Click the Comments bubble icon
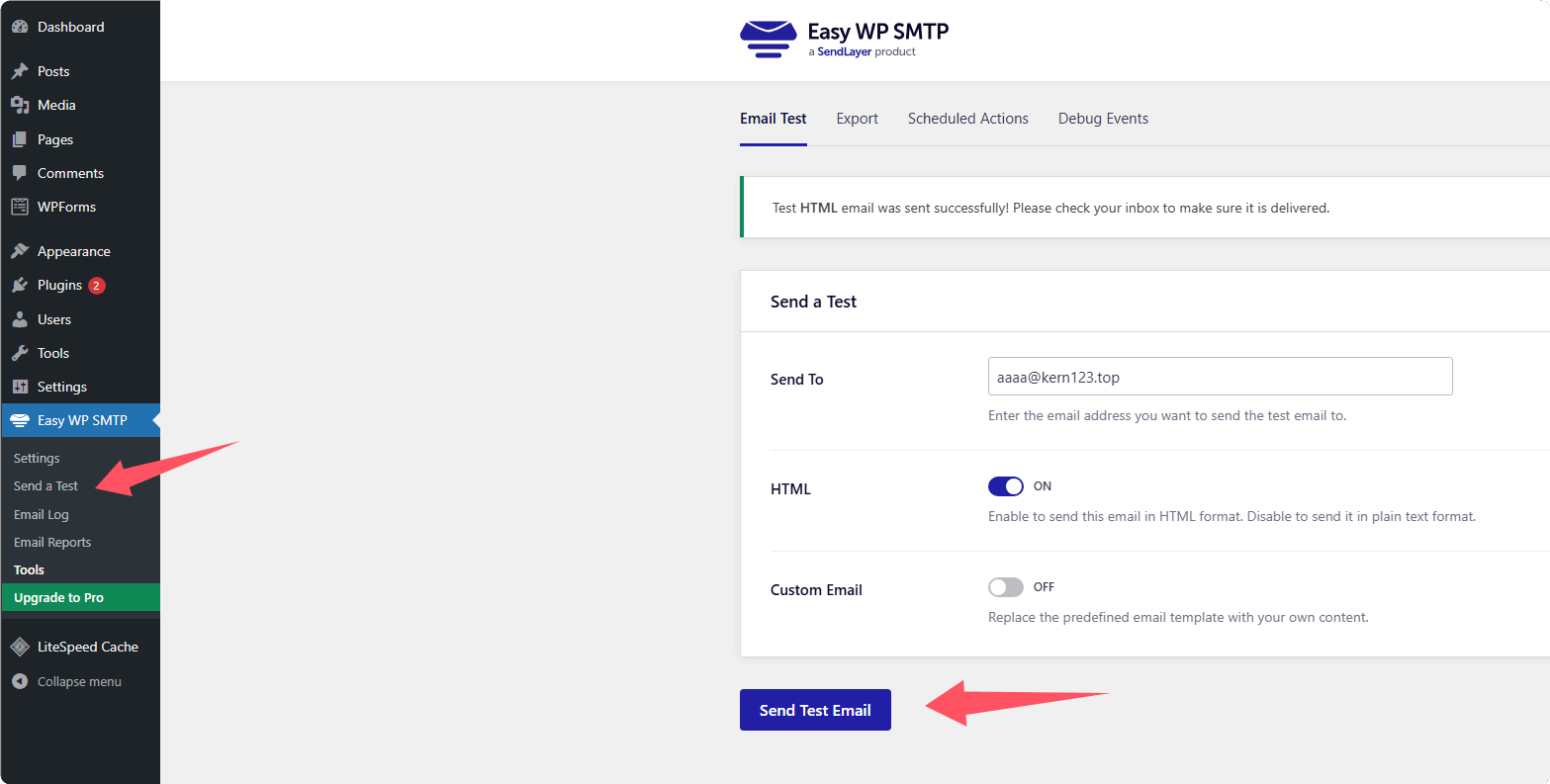Viewport: 1550px width, 784px height. click(20, 173)
